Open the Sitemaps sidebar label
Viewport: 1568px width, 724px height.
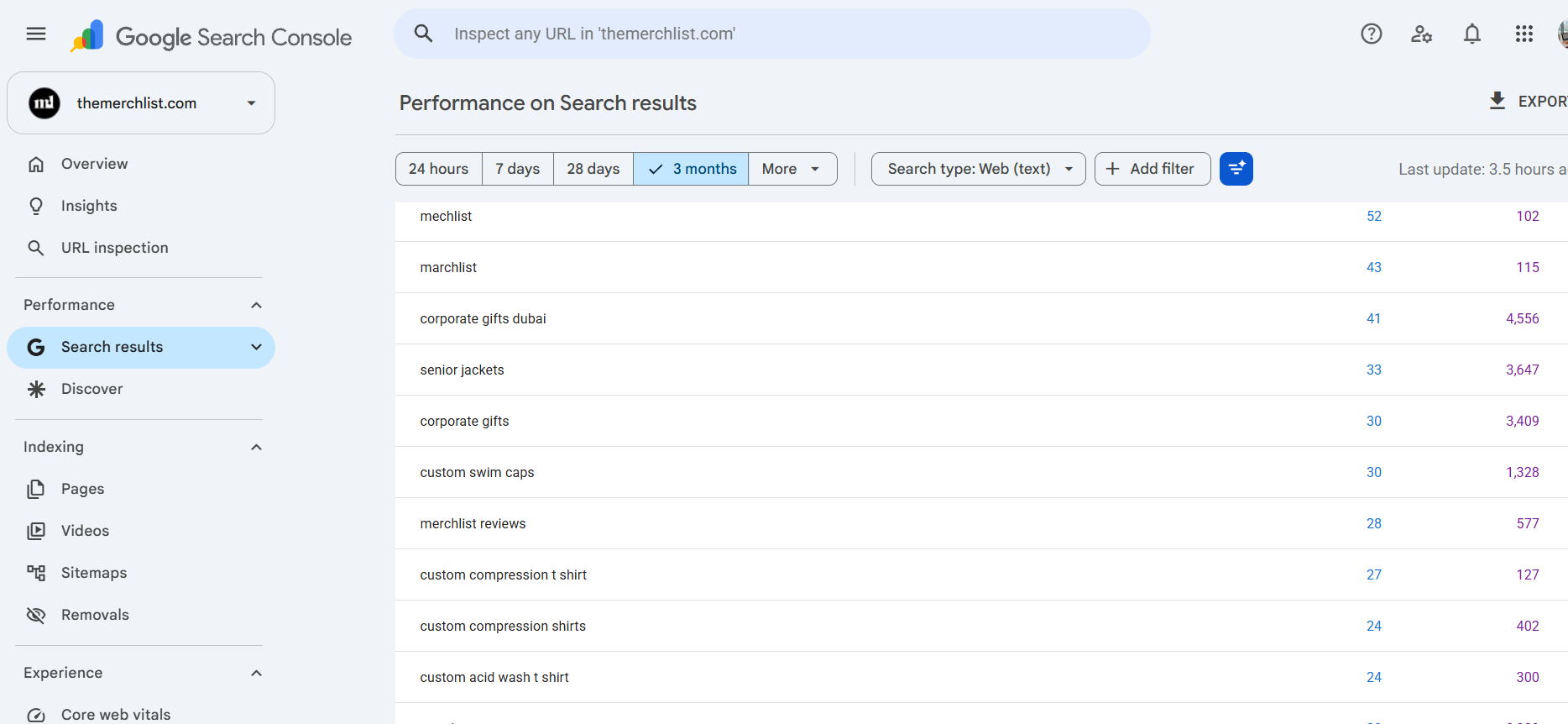tap(94, 573)
